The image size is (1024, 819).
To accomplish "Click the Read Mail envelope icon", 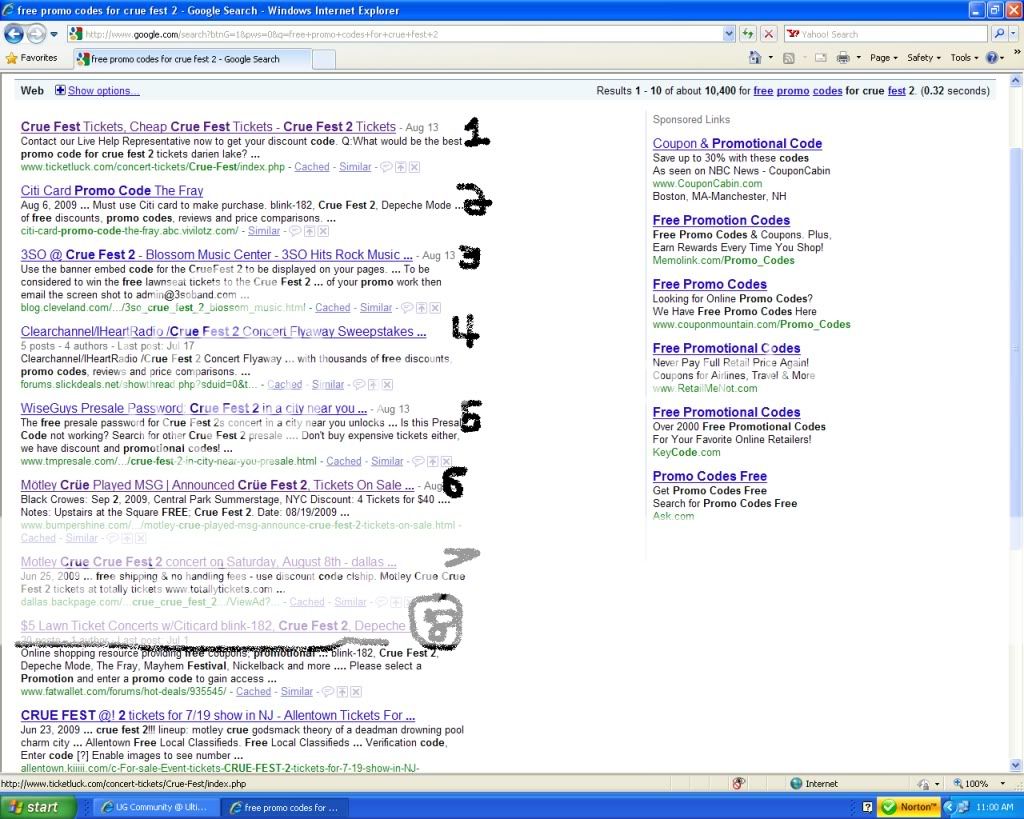I will click(821, 58).
